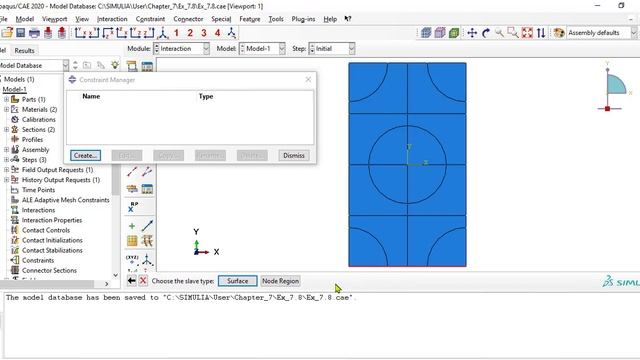The width and height of the screenshot is (640, 360).
Task: Pan view tool in toolbar
Action: (x=472, y=33)
